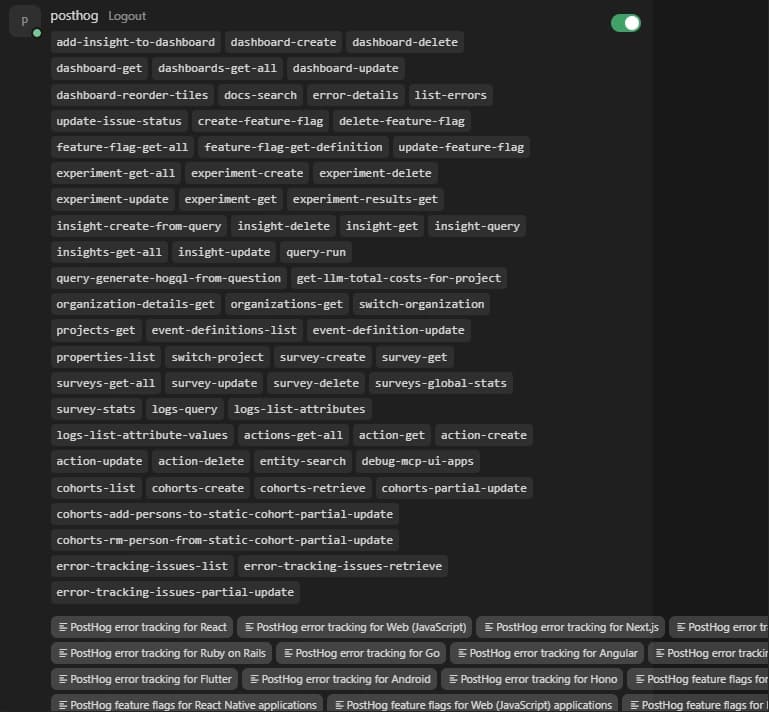The width and height of the screenshot is (769, 712).
Task: Click the logs-list-attribute-values chip
Action: pyautogui.click(x=142, y=435)
